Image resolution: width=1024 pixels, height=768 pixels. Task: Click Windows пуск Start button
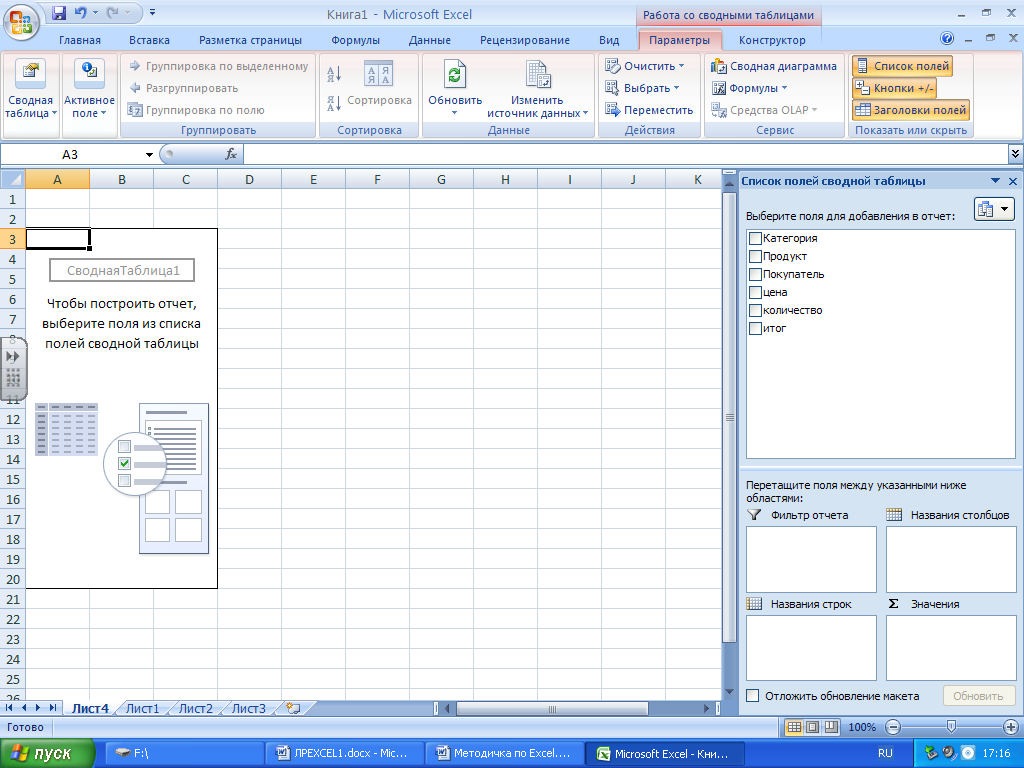point(47,754)
